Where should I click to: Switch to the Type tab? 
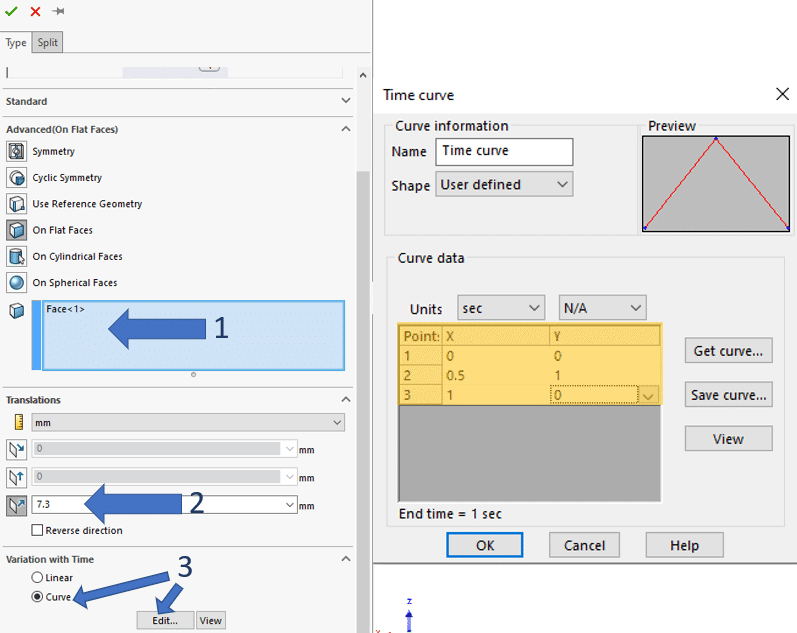[x=16, y=43]
